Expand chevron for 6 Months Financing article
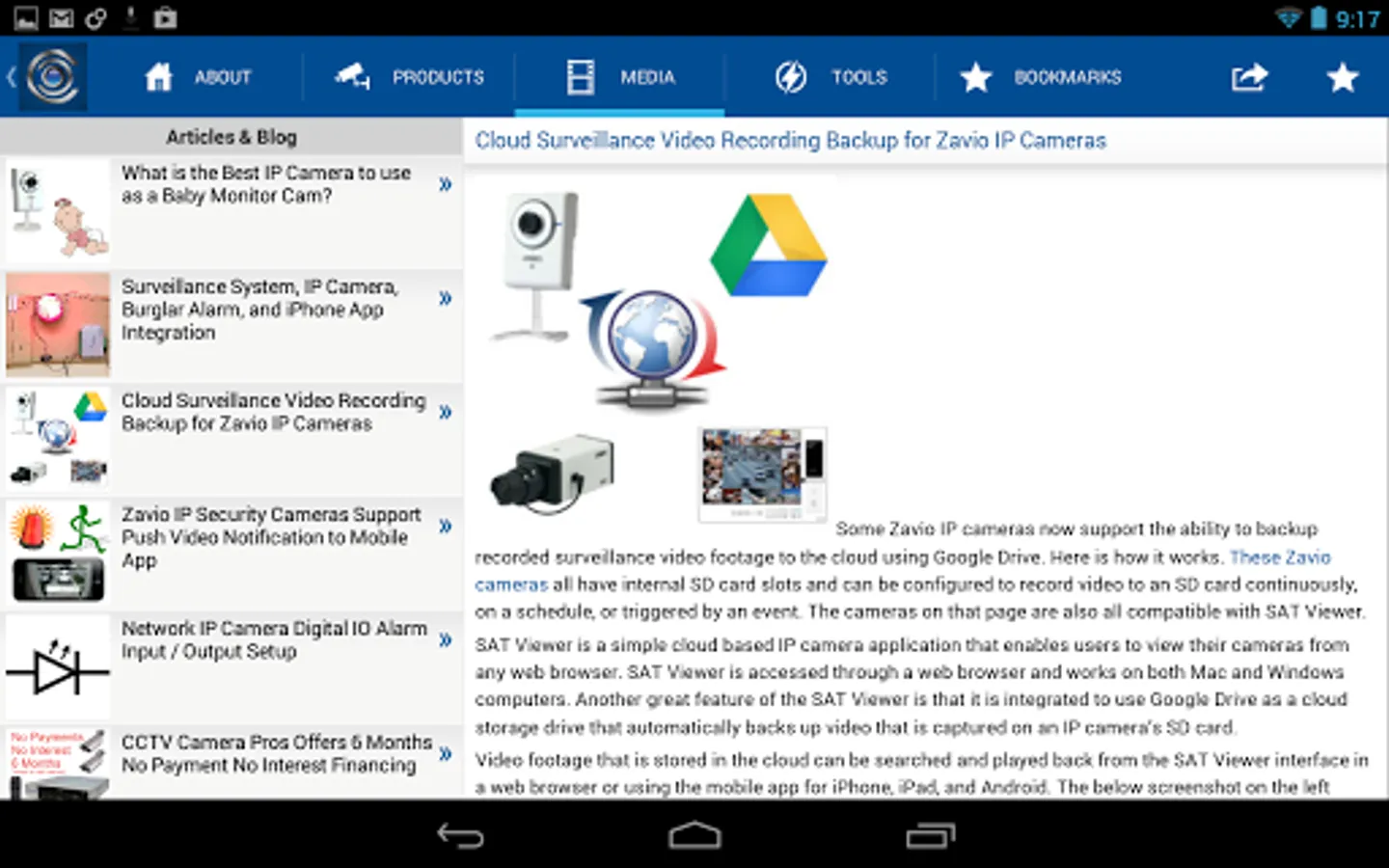The width and height of the screenshot is (1389, 868). [445, 753]
